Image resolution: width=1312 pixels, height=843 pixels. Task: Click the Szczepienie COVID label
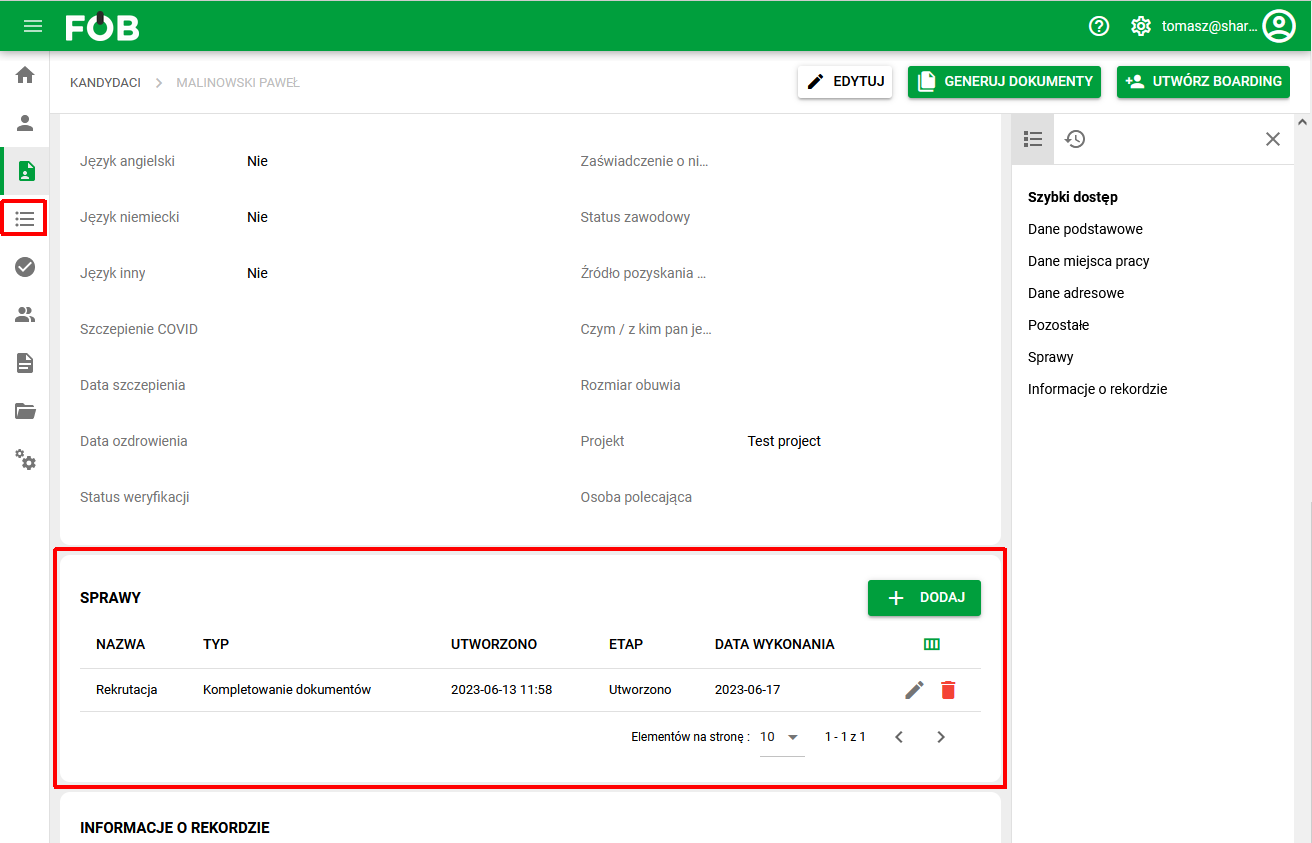coord(139,329)
